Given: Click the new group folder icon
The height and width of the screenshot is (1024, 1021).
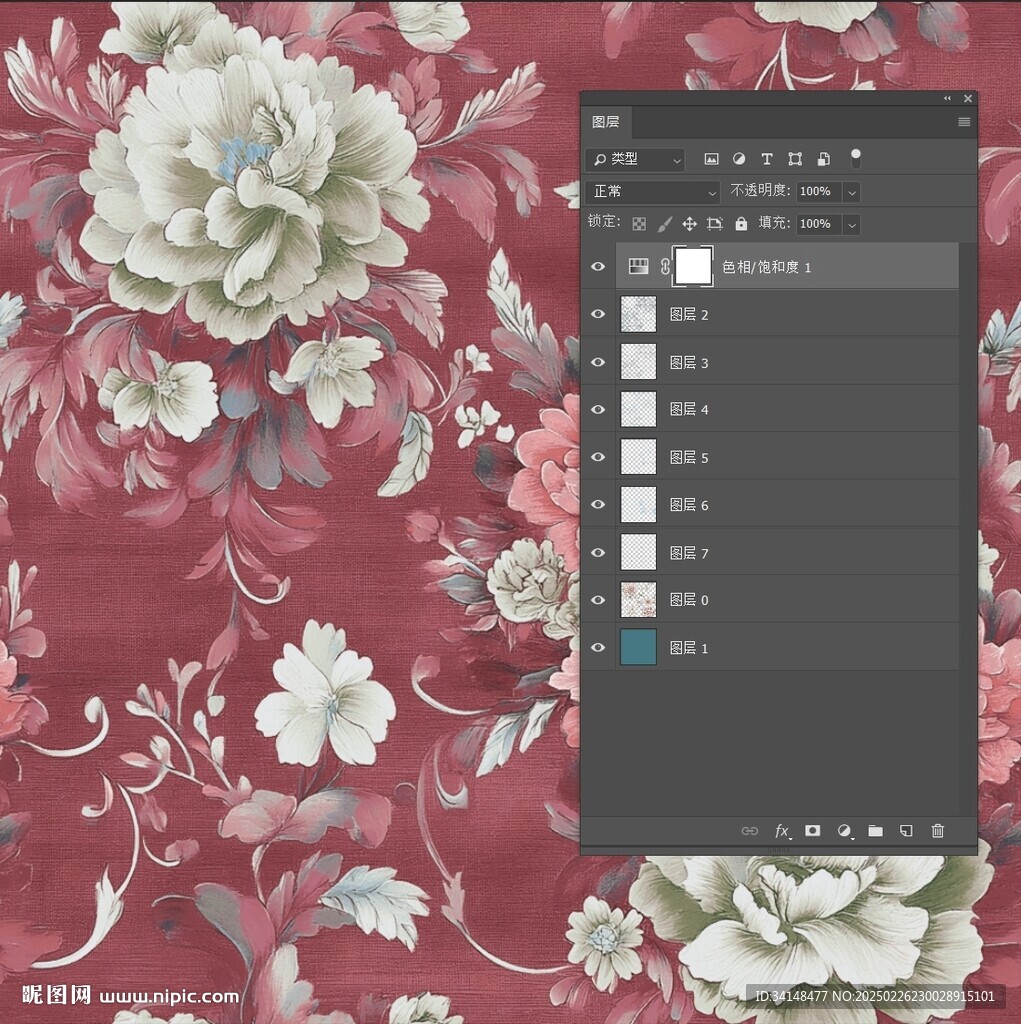Looking at the screenshot, I should tap(875, 831).
